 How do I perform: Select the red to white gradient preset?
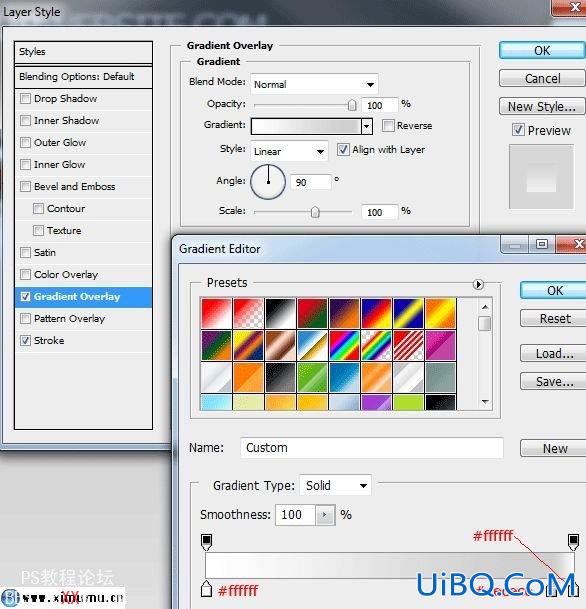(x=216, y=313)
